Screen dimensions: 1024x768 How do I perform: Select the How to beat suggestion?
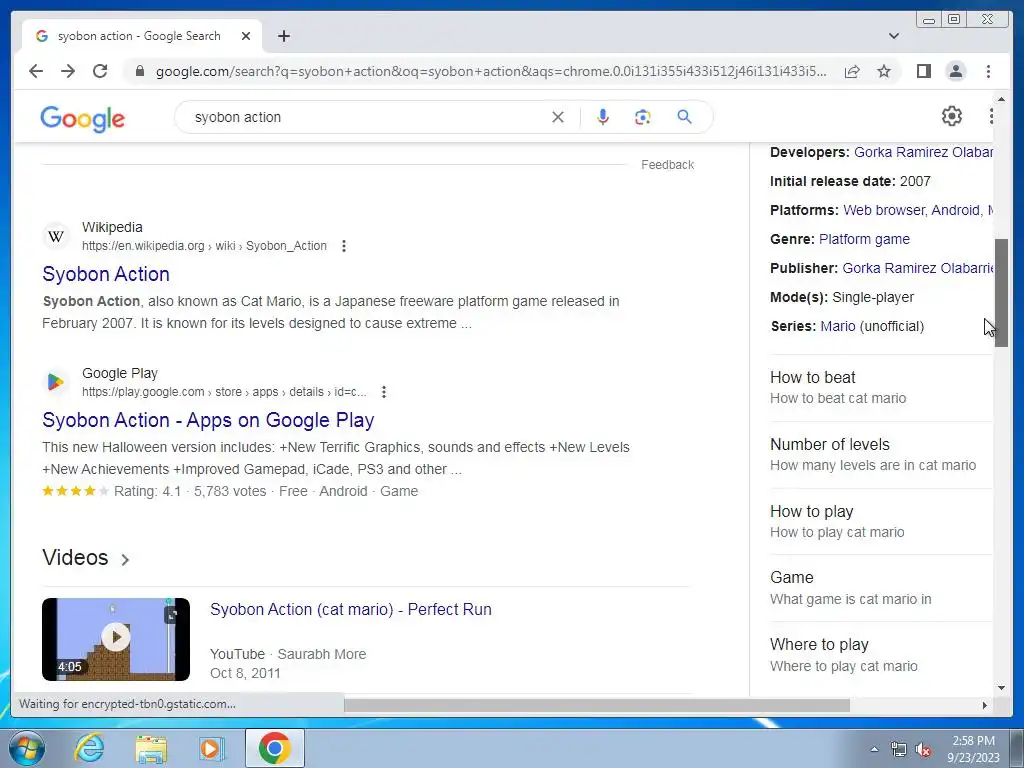pos(880,388)
